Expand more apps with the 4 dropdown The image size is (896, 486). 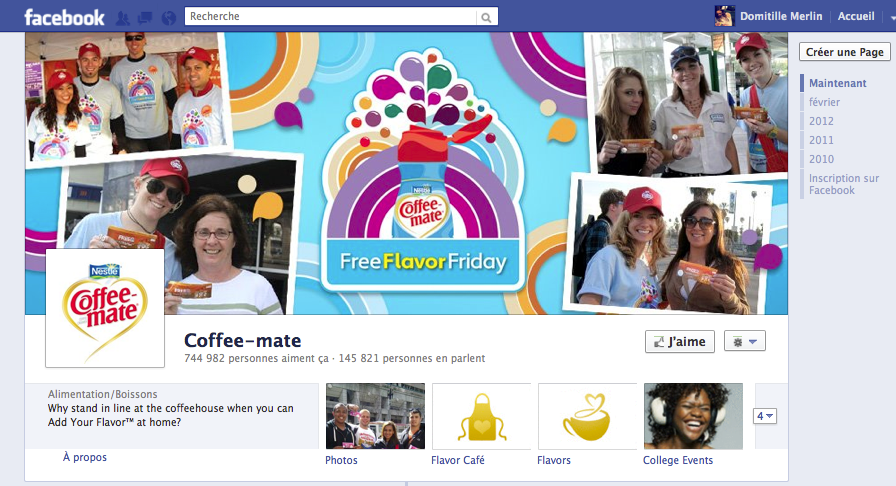point(765,416)
